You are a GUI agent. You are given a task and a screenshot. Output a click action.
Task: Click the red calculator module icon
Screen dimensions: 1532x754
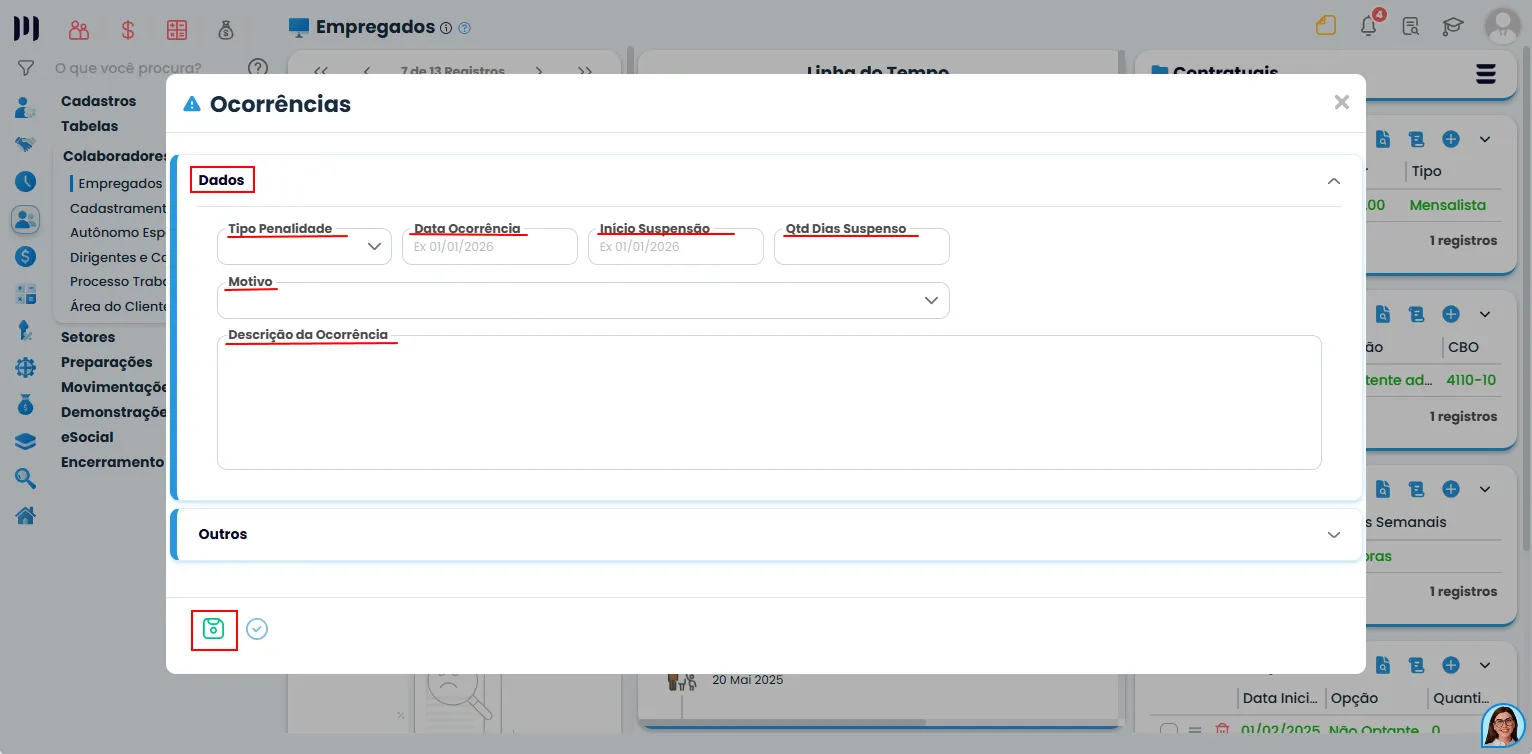[177, 29]
